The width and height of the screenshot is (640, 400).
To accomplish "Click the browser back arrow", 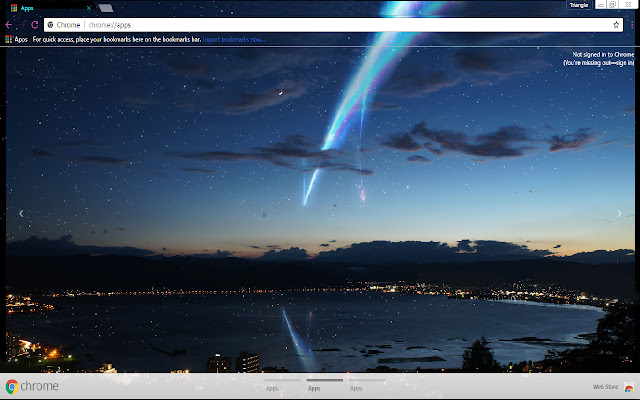I will click(x=9, y=24).
